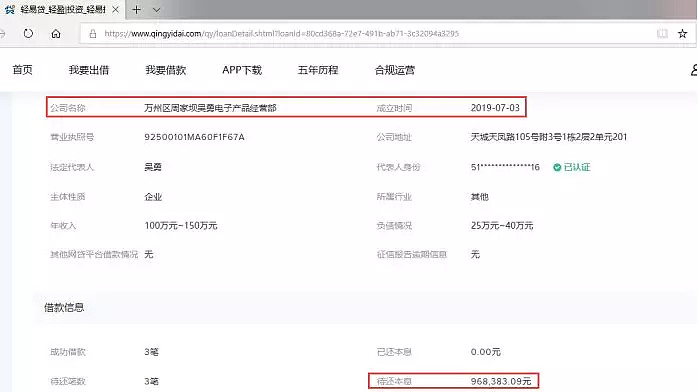The height and width of the screenshot is (392, 698).
Task: Click the 征信报告逾期信息 label
Action: coord(412,255)
